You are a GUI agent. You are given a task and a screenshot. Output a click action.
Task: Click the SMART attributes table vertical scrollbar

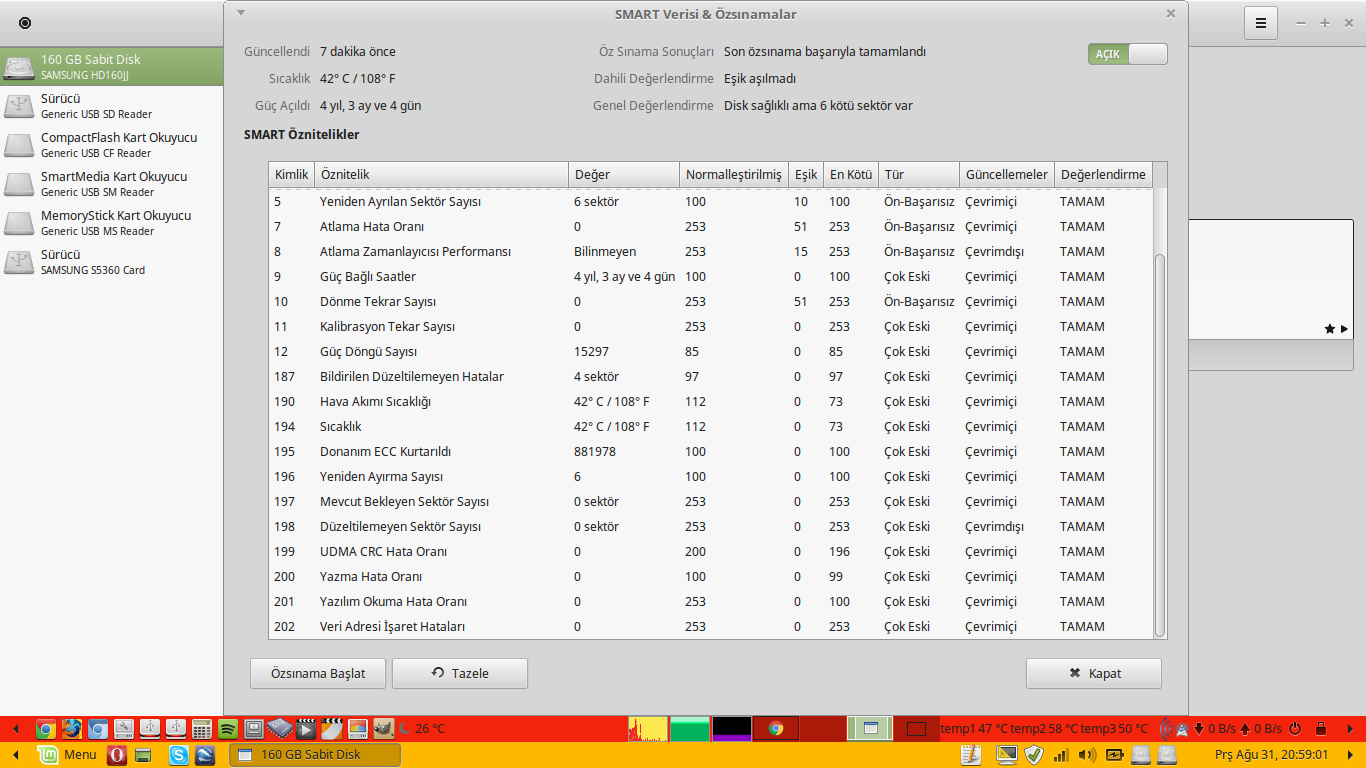(x=1160, y=440)
